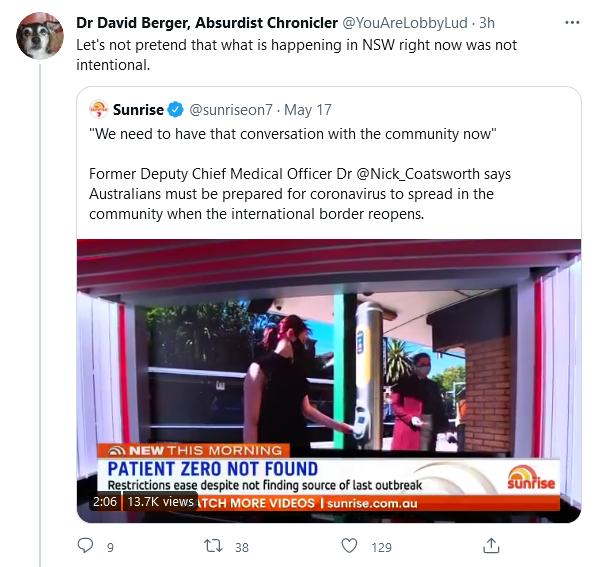
Task: Open the @YouAreLobbyLud handle link
Action: click(405, 23)
